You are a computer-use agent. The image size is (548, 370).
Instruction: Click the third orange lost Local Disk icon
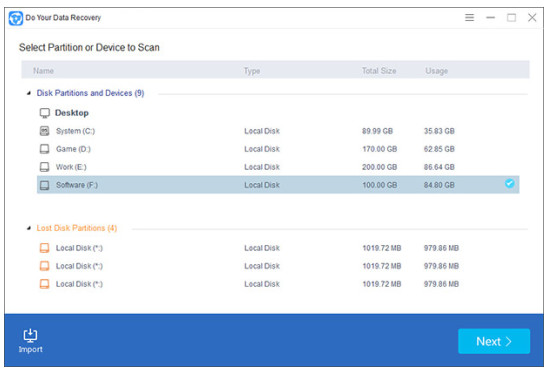44,284
